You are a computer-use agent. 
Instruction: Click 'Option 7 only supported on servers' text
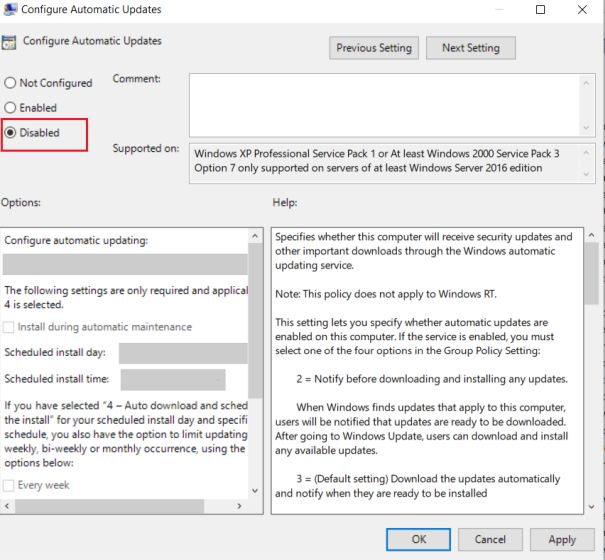coord(368,168)
